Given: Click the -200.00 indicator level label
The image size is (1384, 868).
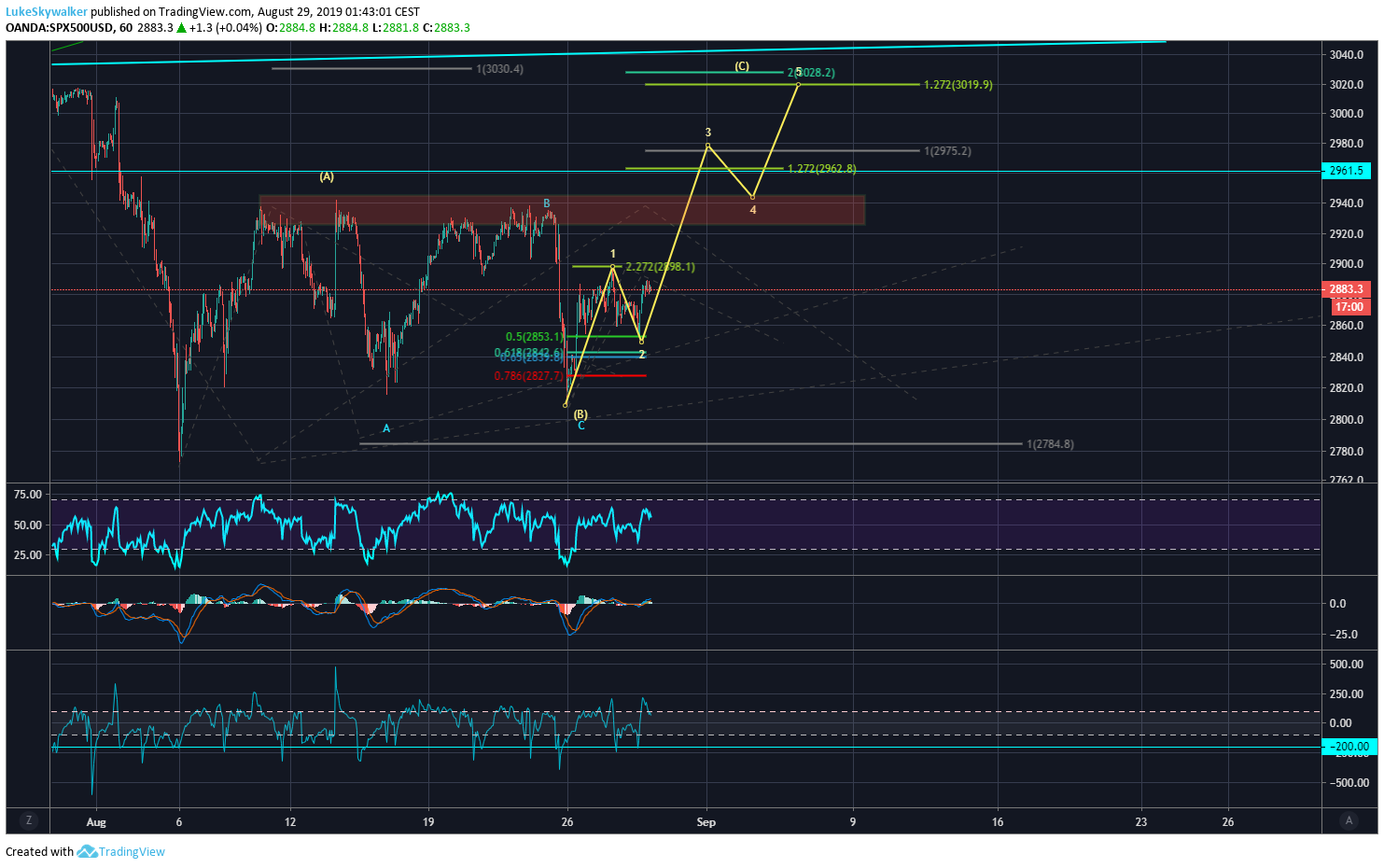Looking at the screenshot, I should 1348,747.
